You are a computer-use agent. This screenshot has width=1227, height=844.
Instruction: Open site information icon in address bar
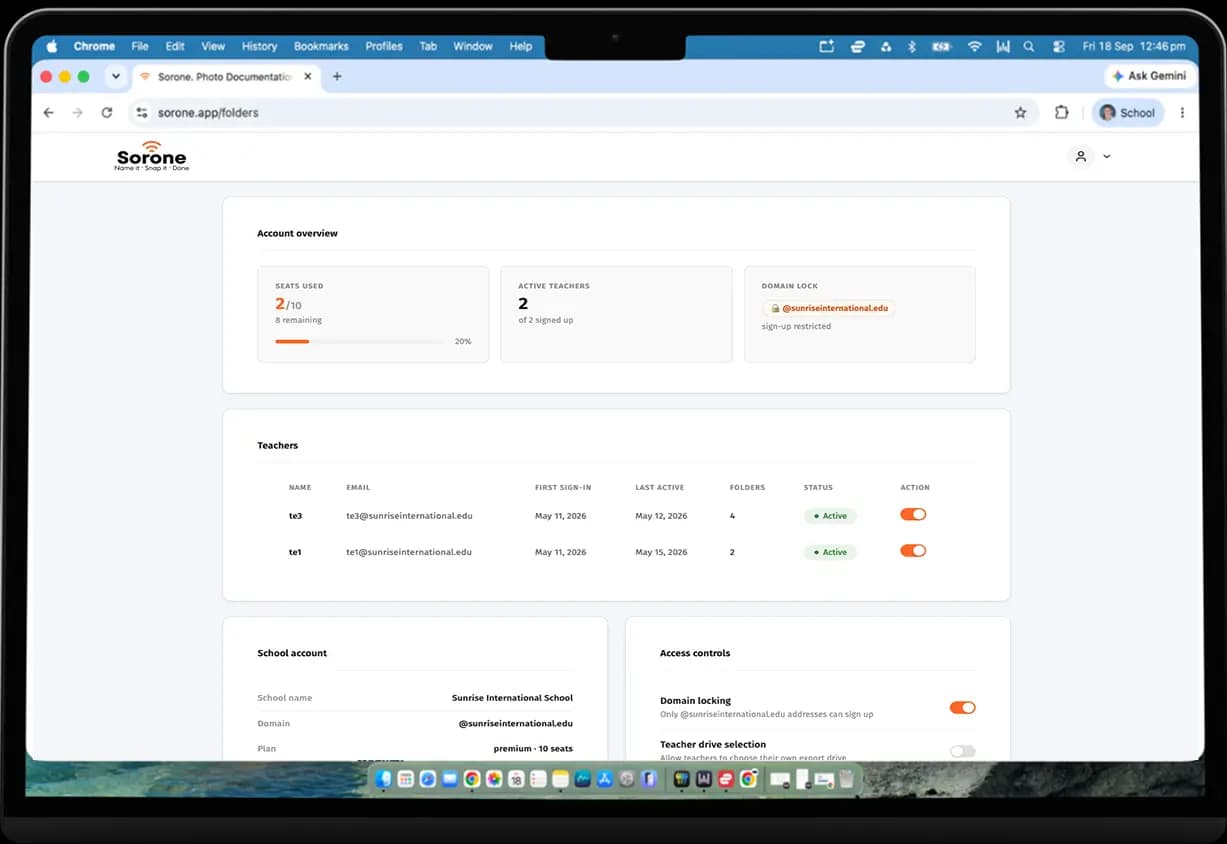coord(141,113)
